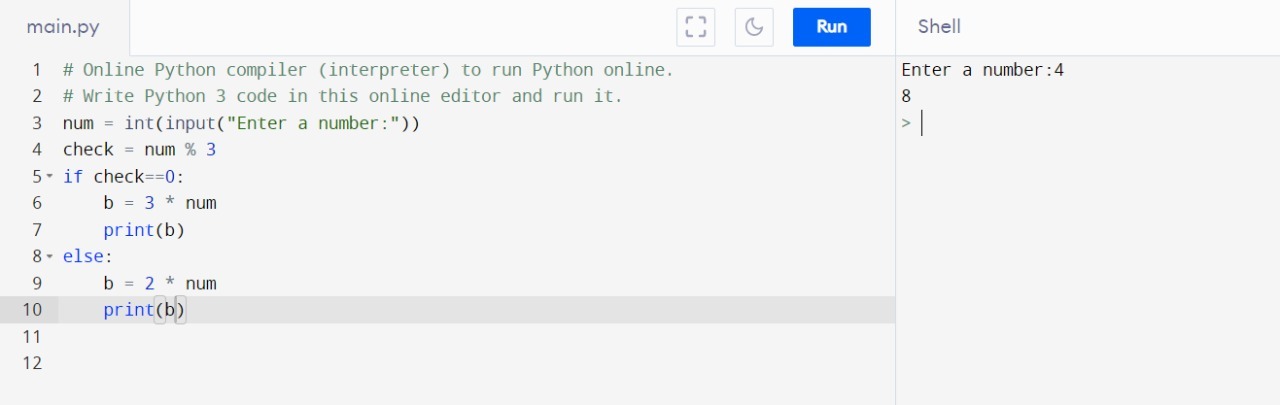The height and width of the screenshot is (405, 1280).
Task: Enter fullscreen mode for the editor
Action: click(x=695, y=27)
